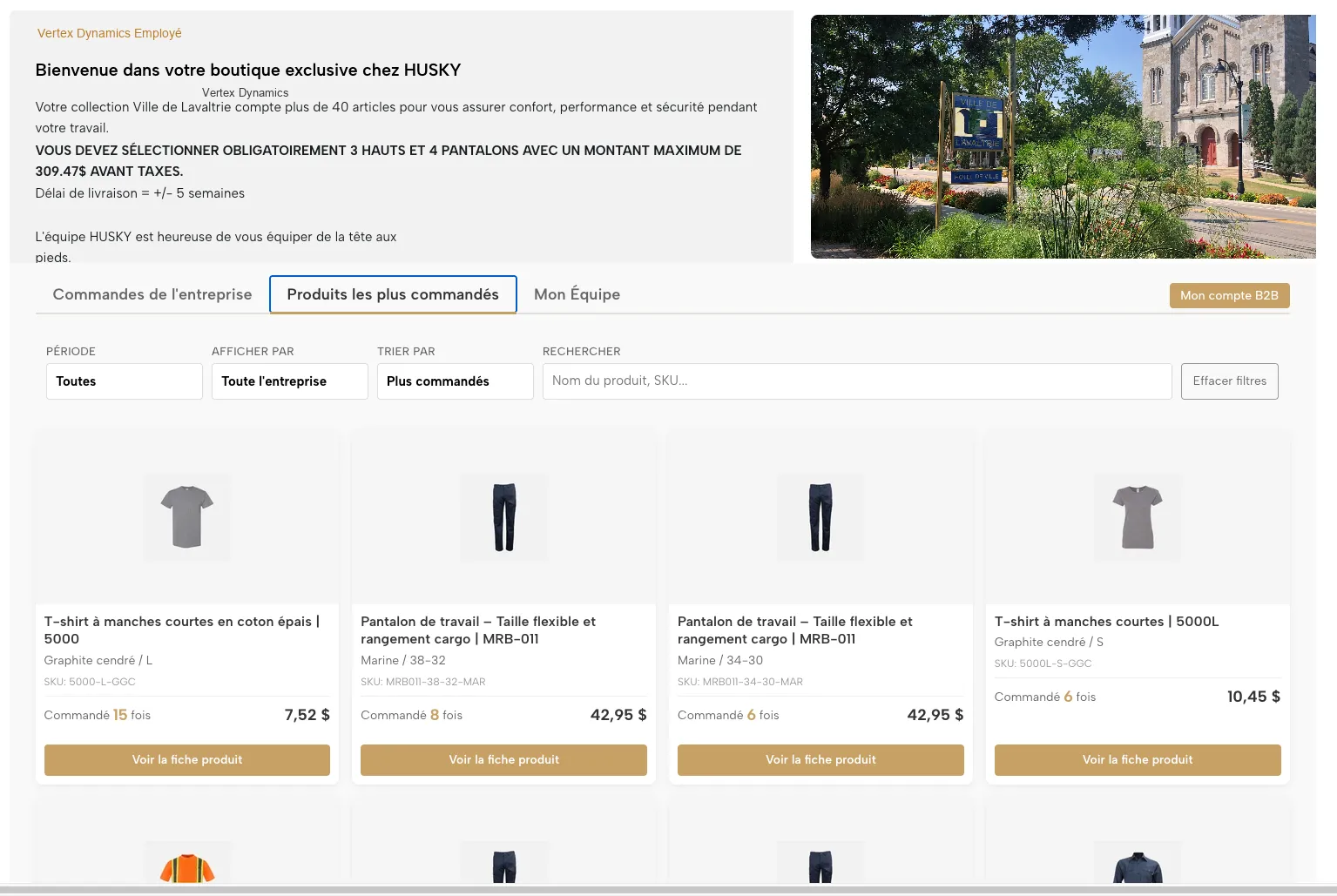The image size is (1337, 896).
Task: Open the Afficher par dropdown
Action: click(x=290, y=381)
